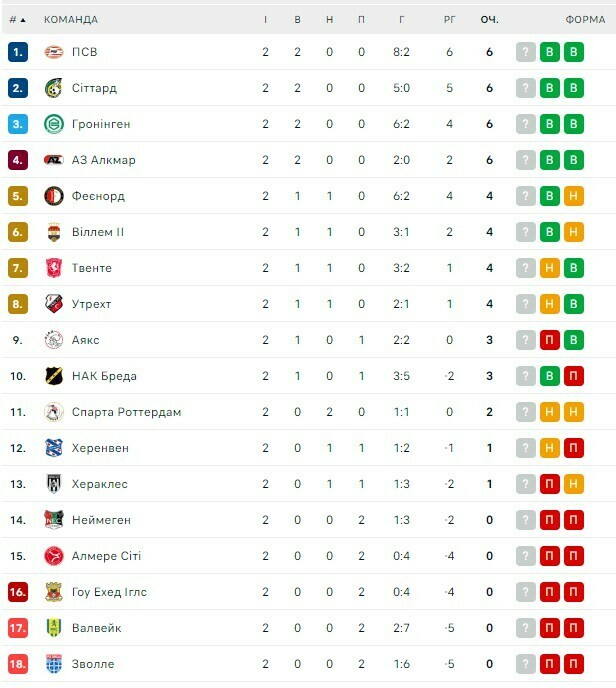616x688 pixels.
Task: Click the ФОРМА column header
Action: pos(585,19)
